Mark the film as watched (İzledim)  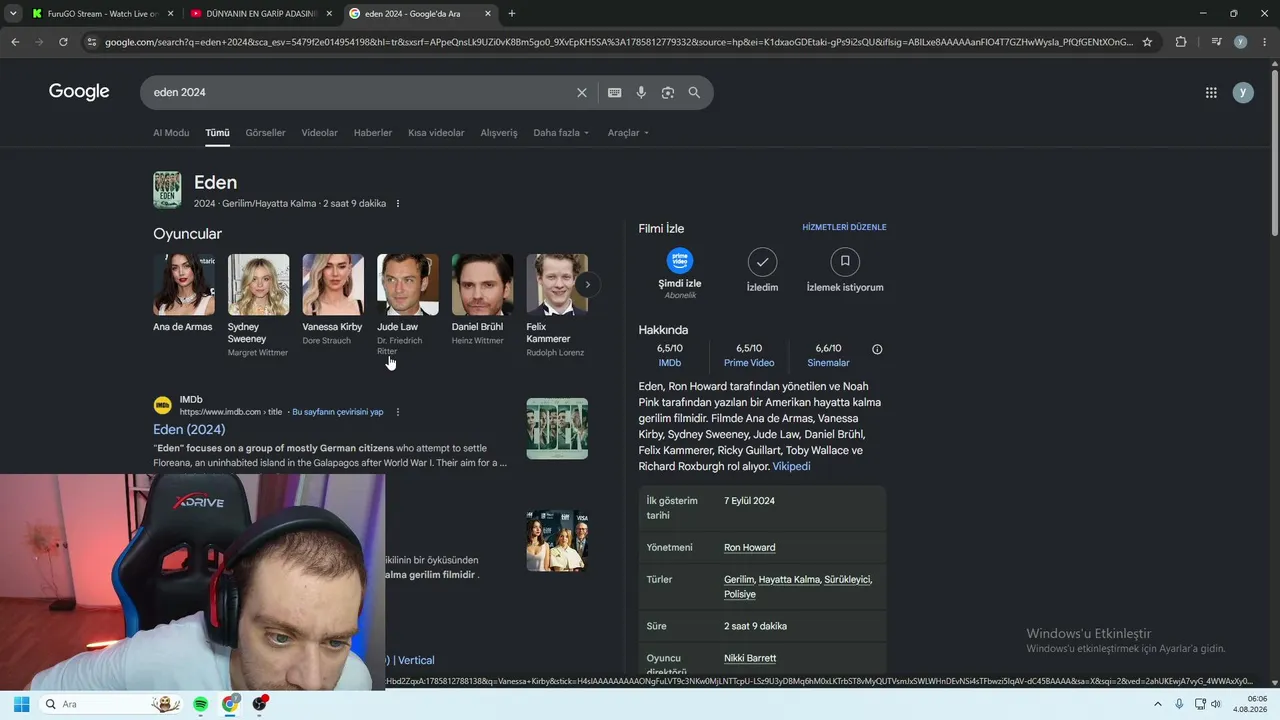tap(762, 271)
